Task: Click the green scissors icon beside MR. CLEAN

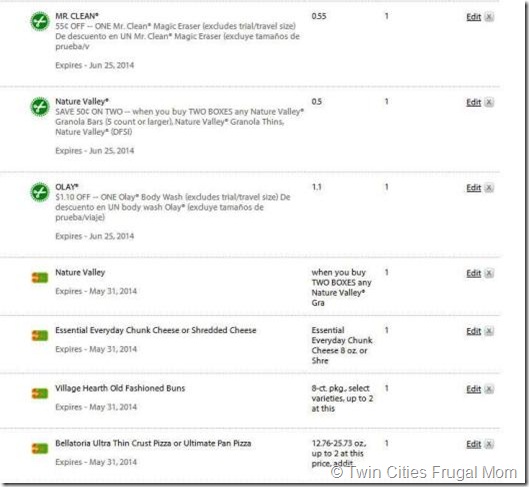Action: point(40,21)
